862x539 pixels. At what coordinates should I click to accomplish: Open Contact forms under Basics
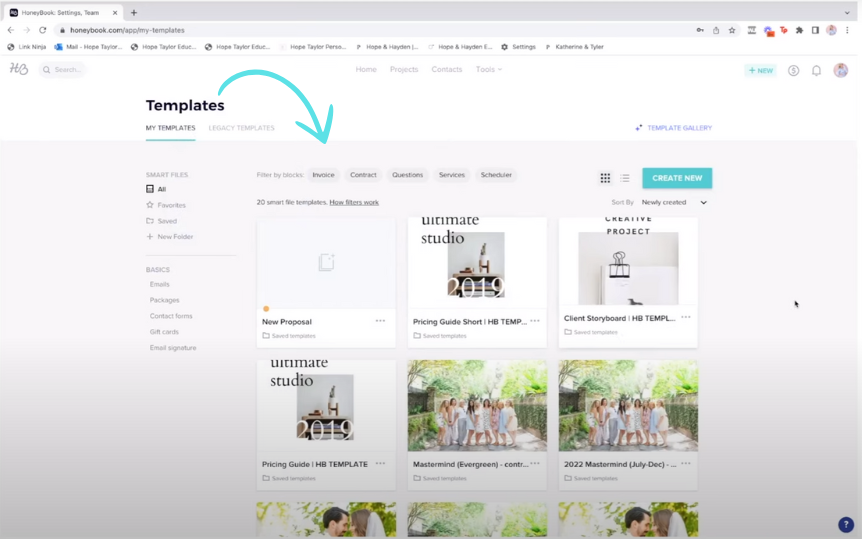171,316
